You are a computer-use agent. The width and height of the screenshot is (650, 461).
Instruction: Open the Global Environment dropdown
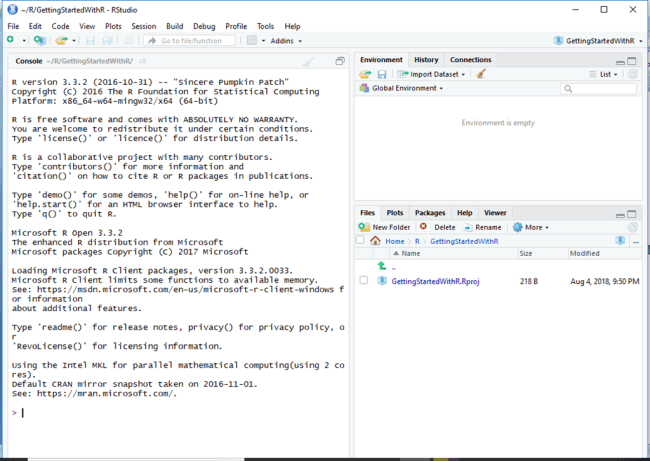click(x=401, y=88)
